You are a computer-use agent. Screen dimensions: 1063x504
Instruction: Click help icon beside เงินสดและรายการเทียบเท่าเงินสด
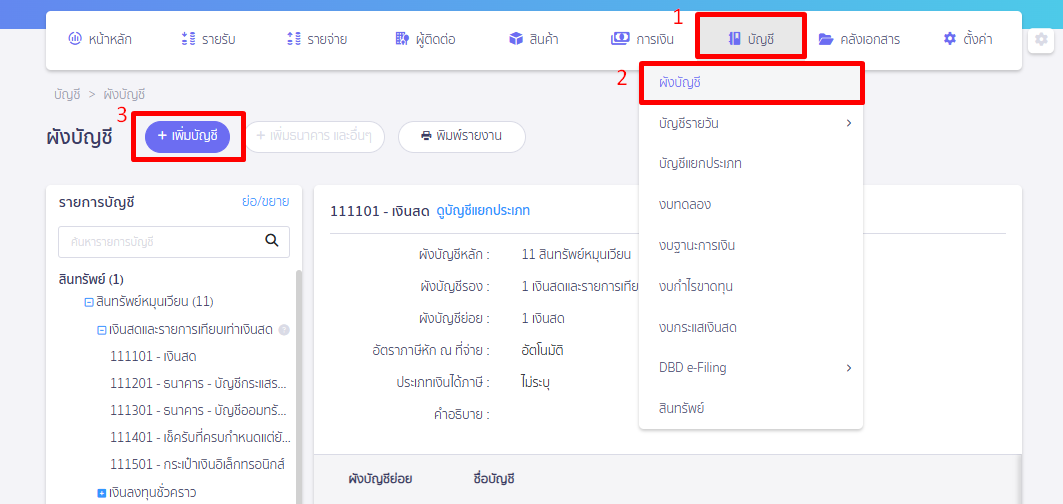284,330
